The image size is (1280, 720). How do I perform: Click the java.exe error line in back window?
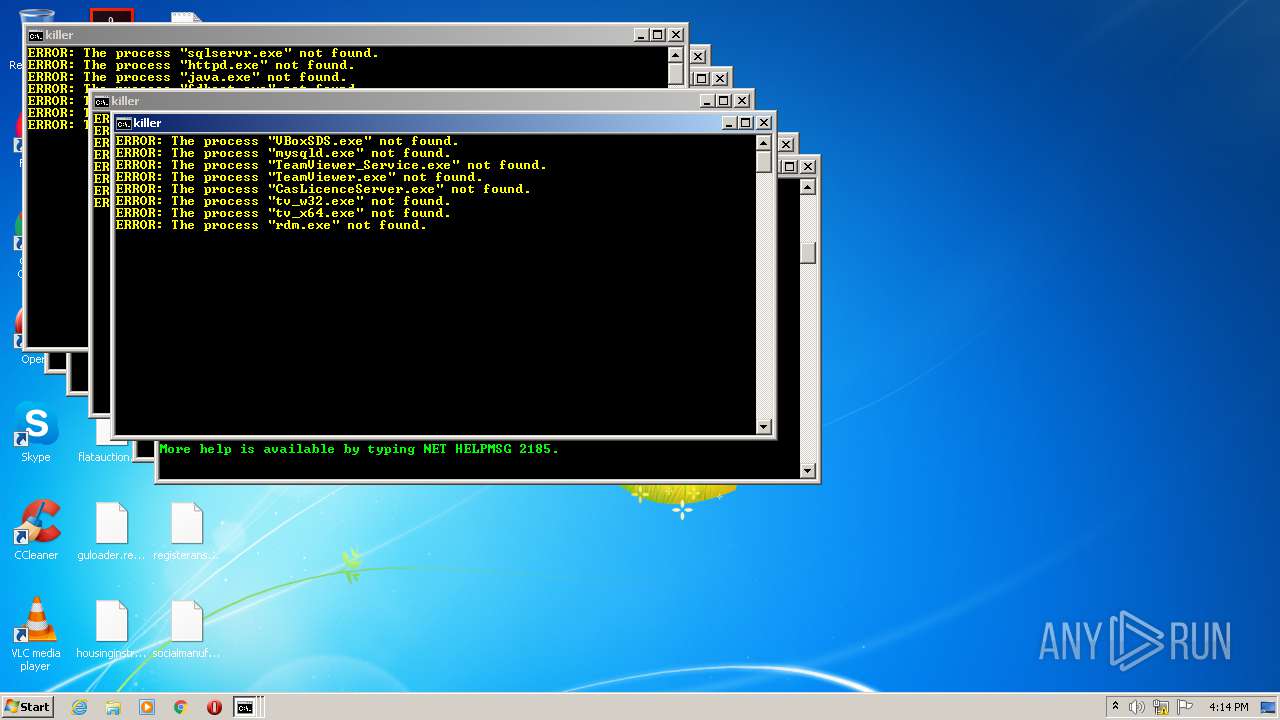(187, 77)
